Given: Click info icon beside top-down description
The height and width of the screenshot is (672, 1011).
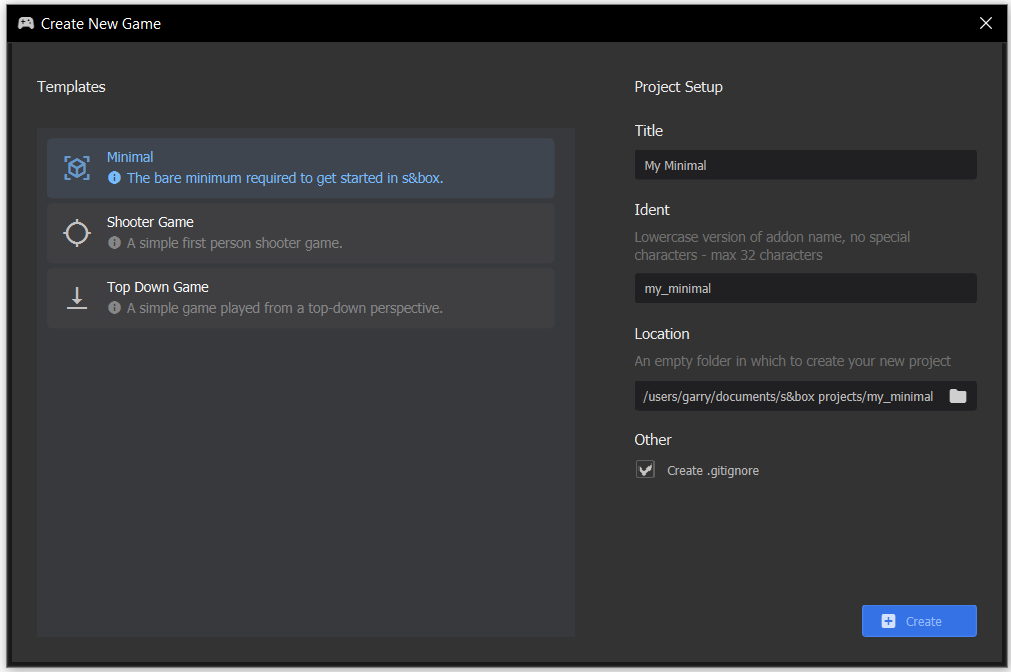Looking at the screenshot, I should coord(114,308).
